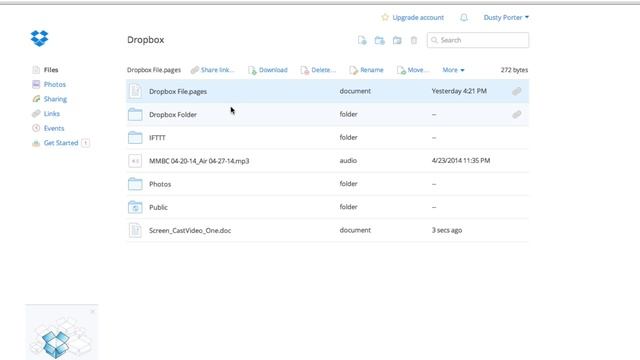Click the Dropbox logo icon
This screenshot has width=640, height=360.
point(39,38)
